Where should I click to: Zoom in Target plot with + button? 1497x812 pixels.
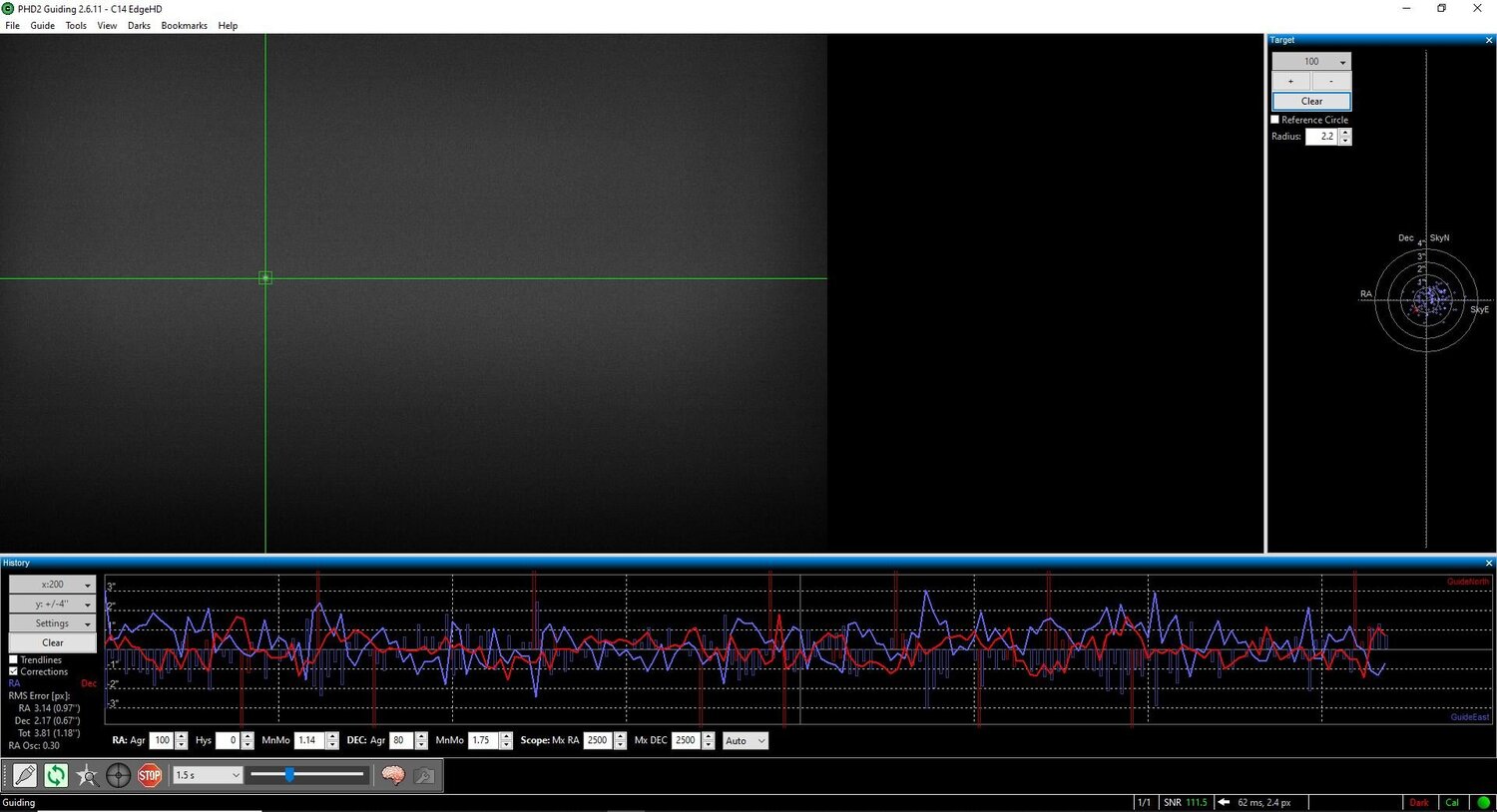[x=1291, y=81]
